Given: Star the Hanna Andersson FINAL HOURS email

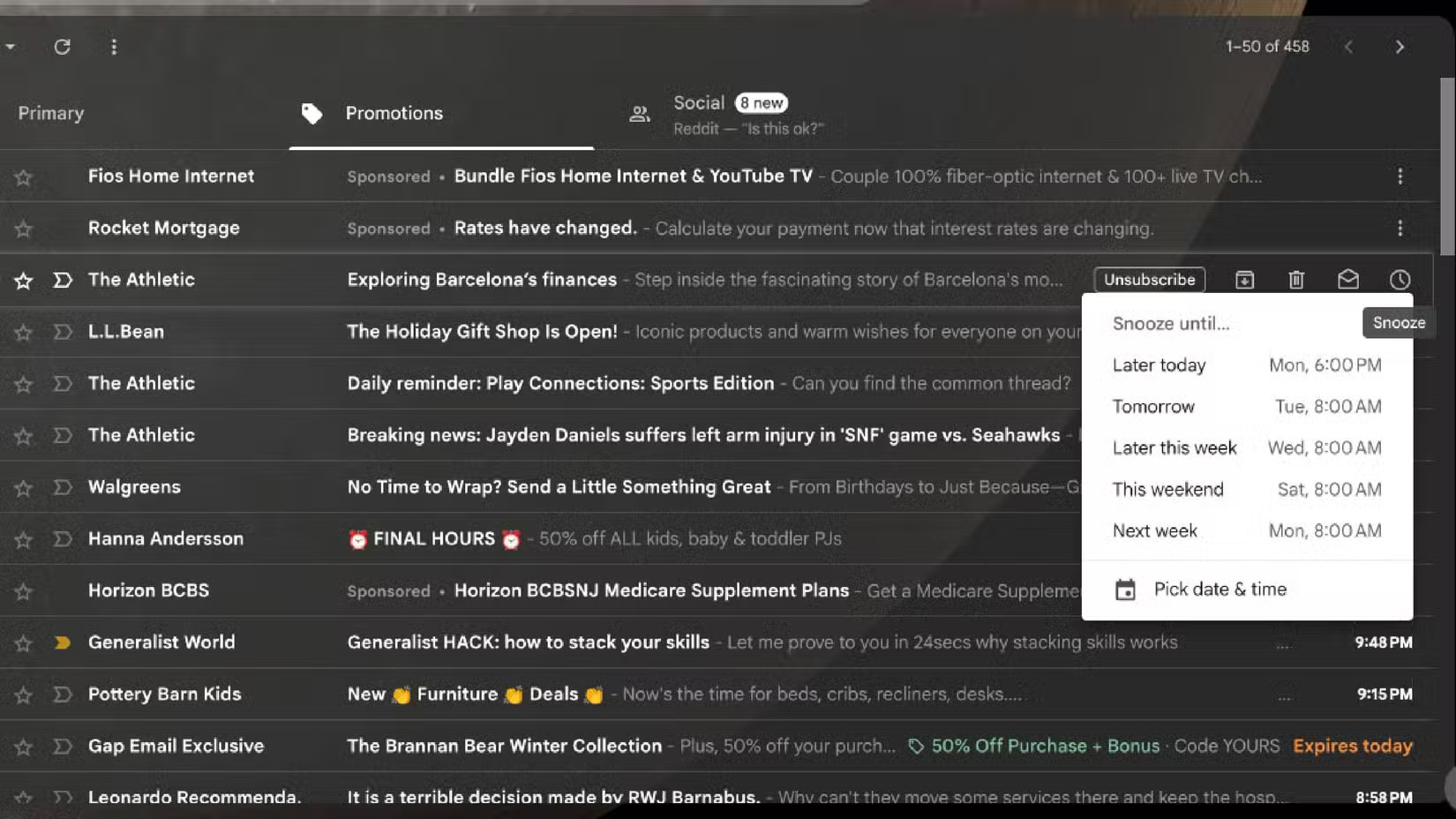Looking at the screenshot, I should click(23, 538).
